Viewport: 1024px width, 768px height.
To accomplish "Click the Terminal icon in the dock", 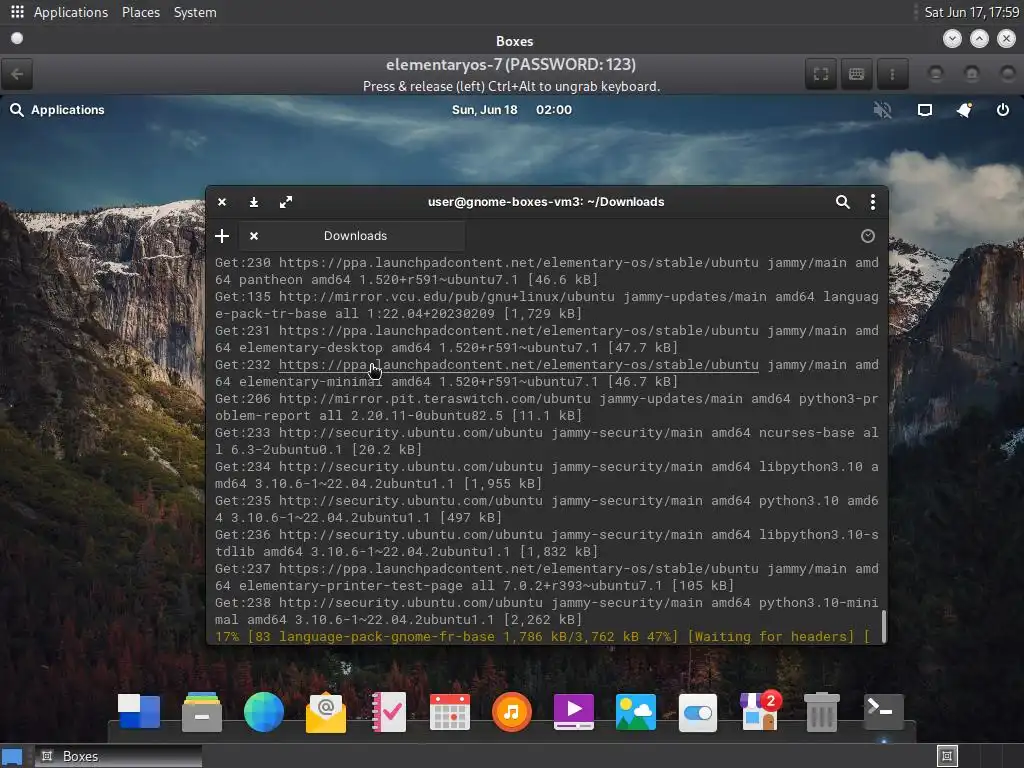I will pyautogui.click(x=884, y=711).
